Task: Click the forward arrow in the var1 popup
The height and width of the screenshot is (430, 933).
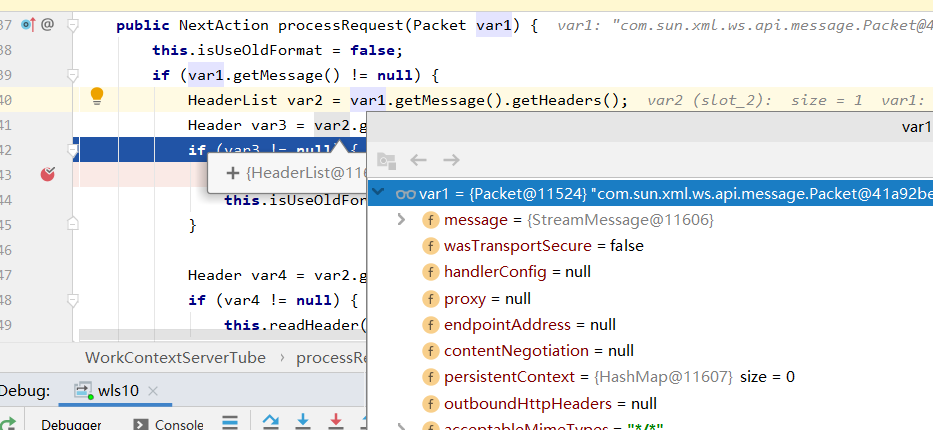Action: tap(451, 160)
